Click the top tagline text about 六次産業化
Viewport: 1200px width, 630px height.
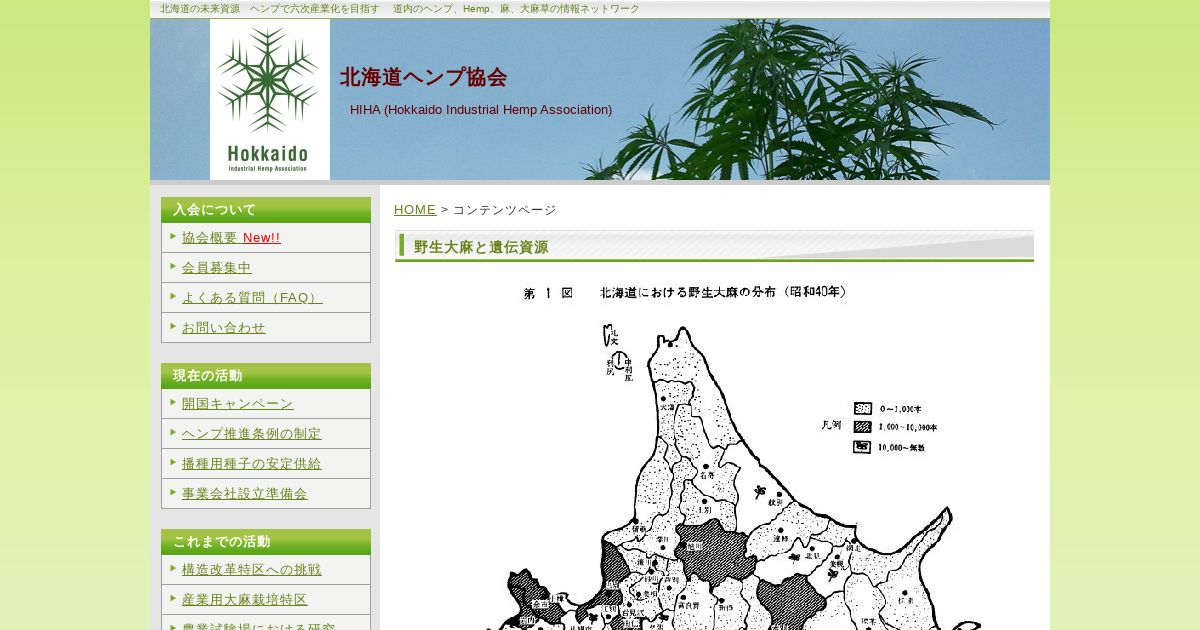(400, 9)
